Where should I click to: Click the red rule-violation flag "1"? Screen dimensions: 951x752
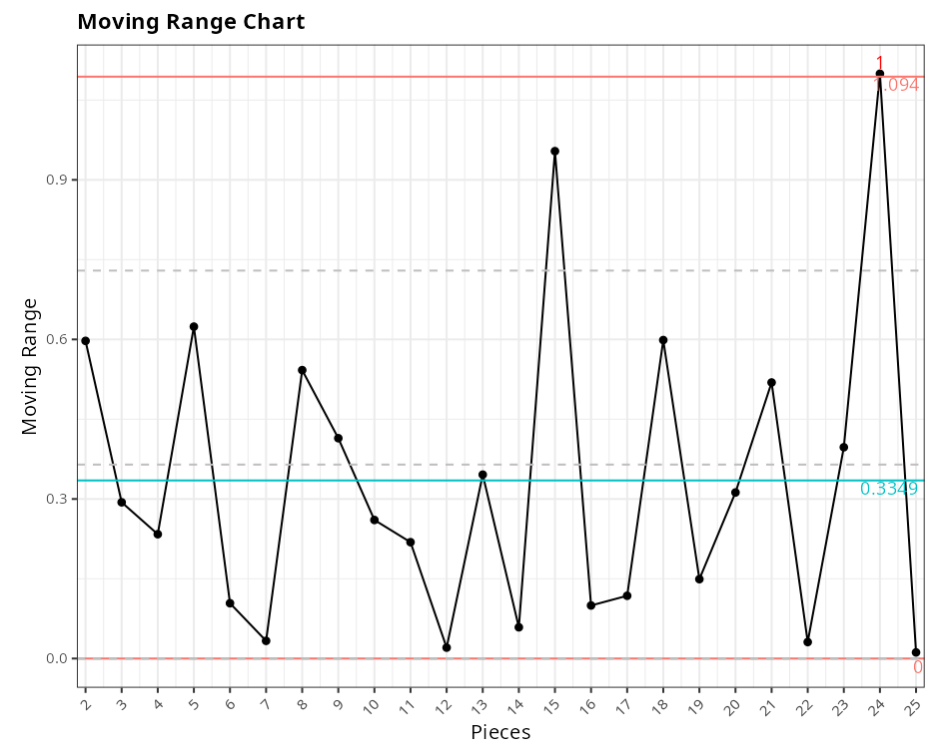(x=880, y=62)
